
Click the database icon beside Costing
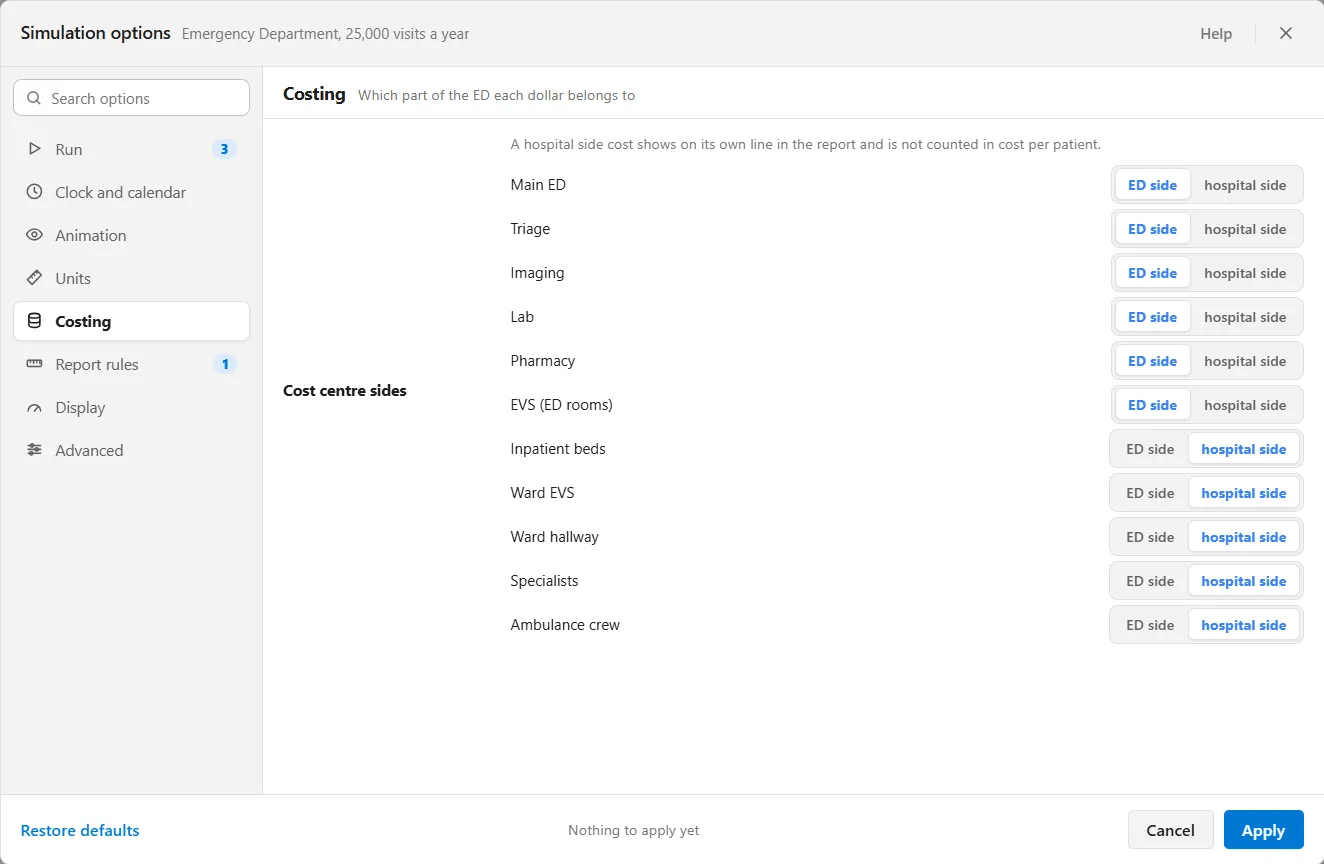[35, 321]
